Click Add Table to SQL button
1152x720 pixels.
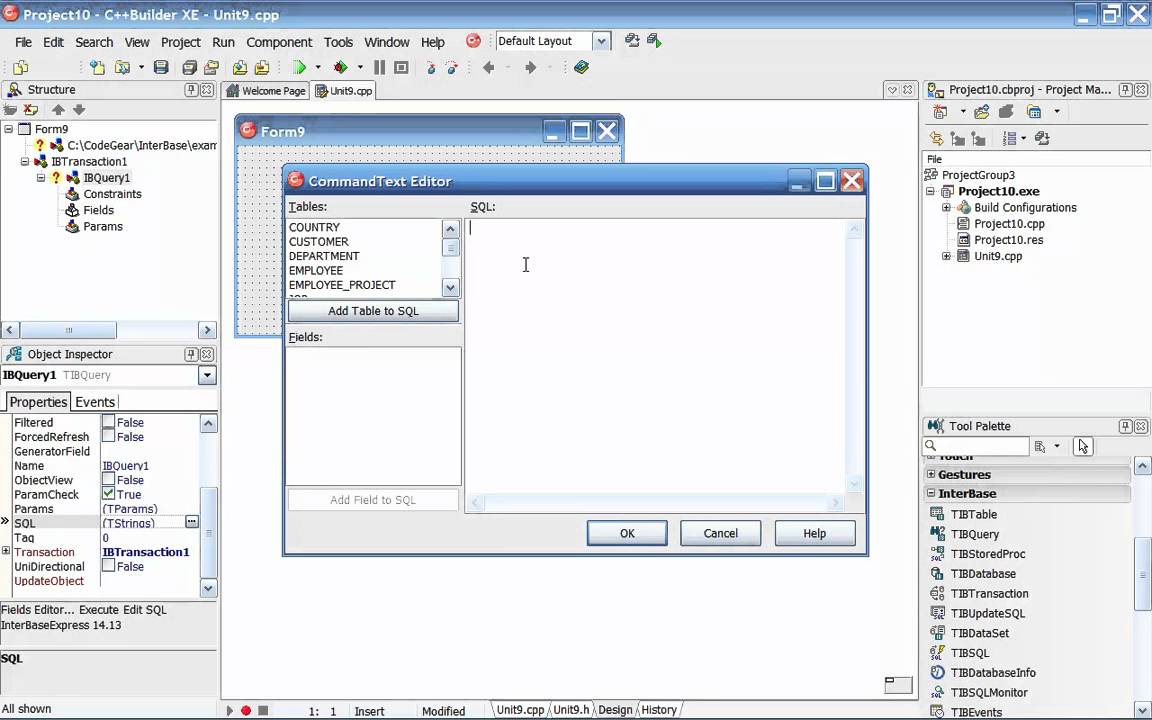tap(373, 311)
